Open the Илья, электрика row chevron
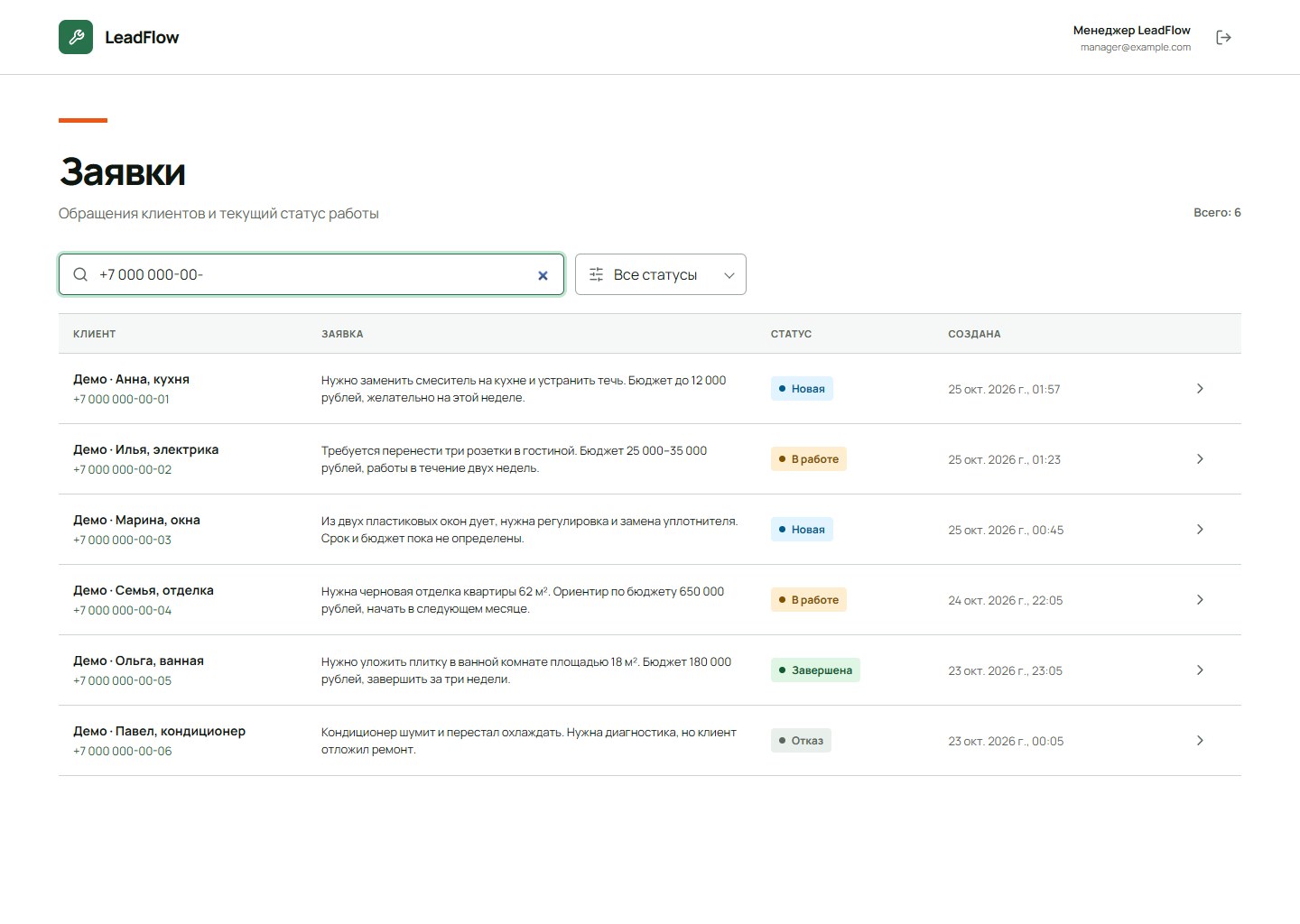1300x924 pixels. [x=1200, y=458]
